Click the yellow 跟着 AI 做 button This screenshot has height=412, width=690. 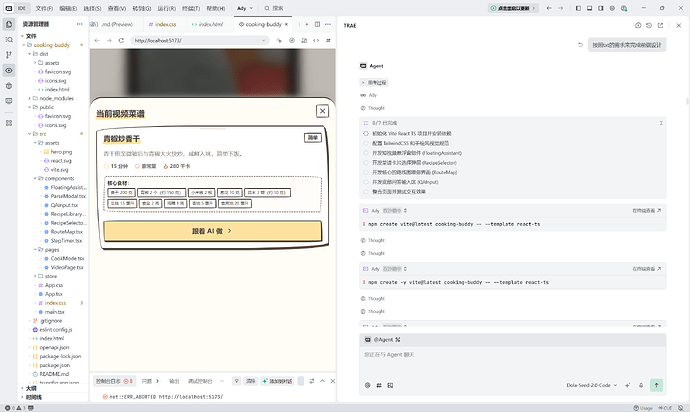point(212,231)
